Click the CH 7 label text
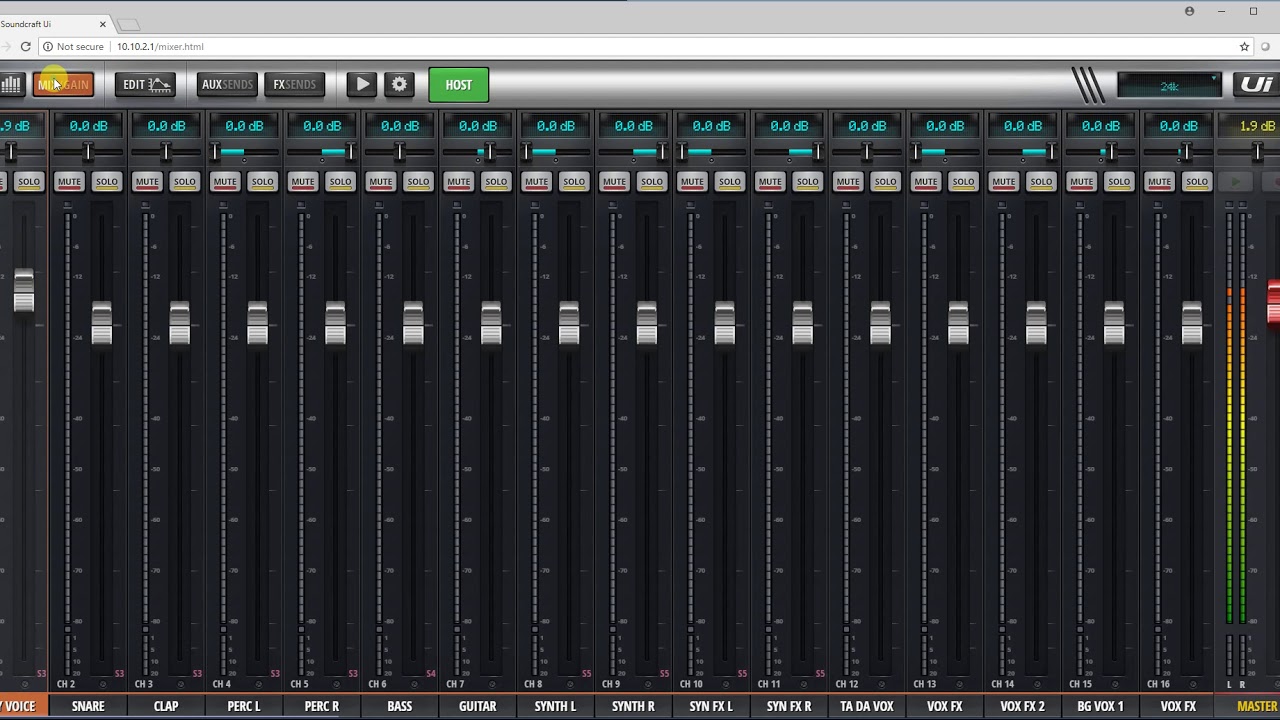The width and height of the screenshot is (1280, 720). (x=455, y=684)
